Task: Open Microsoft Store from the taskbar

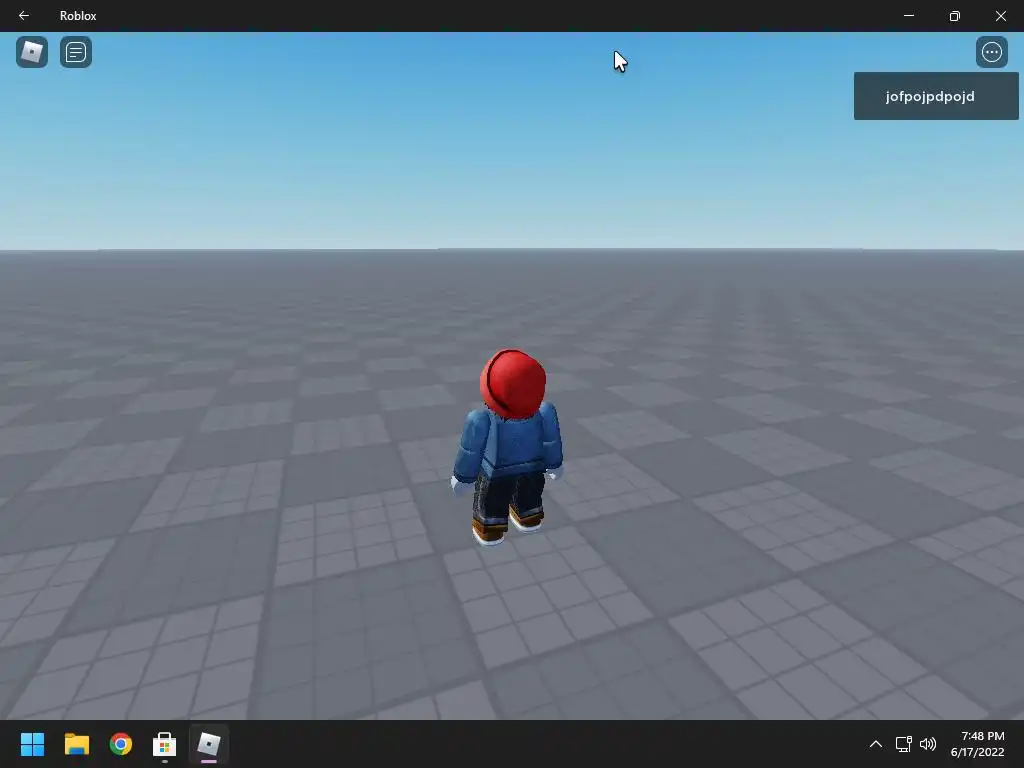Action: tap(165, 744)
